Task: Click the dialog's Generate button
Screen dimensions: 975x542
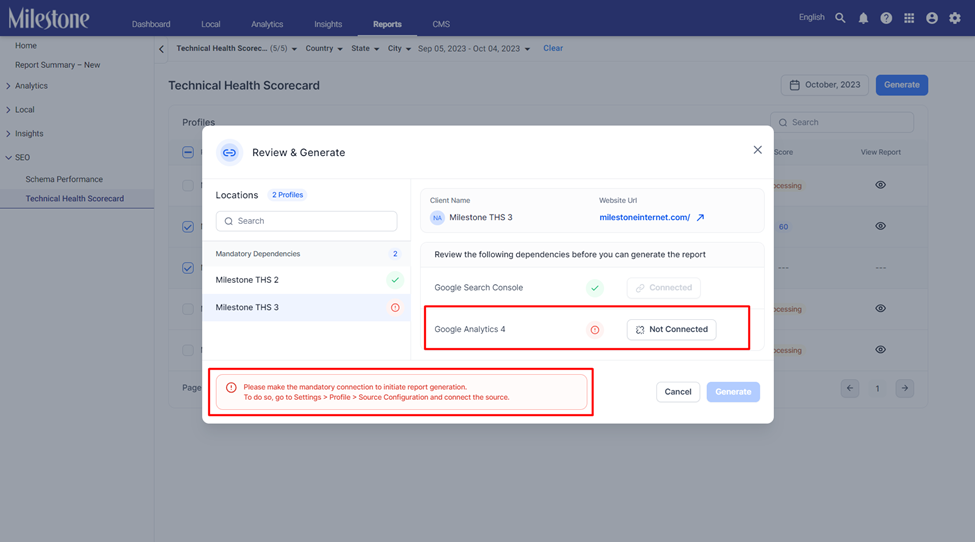Action: click(733, 392)
